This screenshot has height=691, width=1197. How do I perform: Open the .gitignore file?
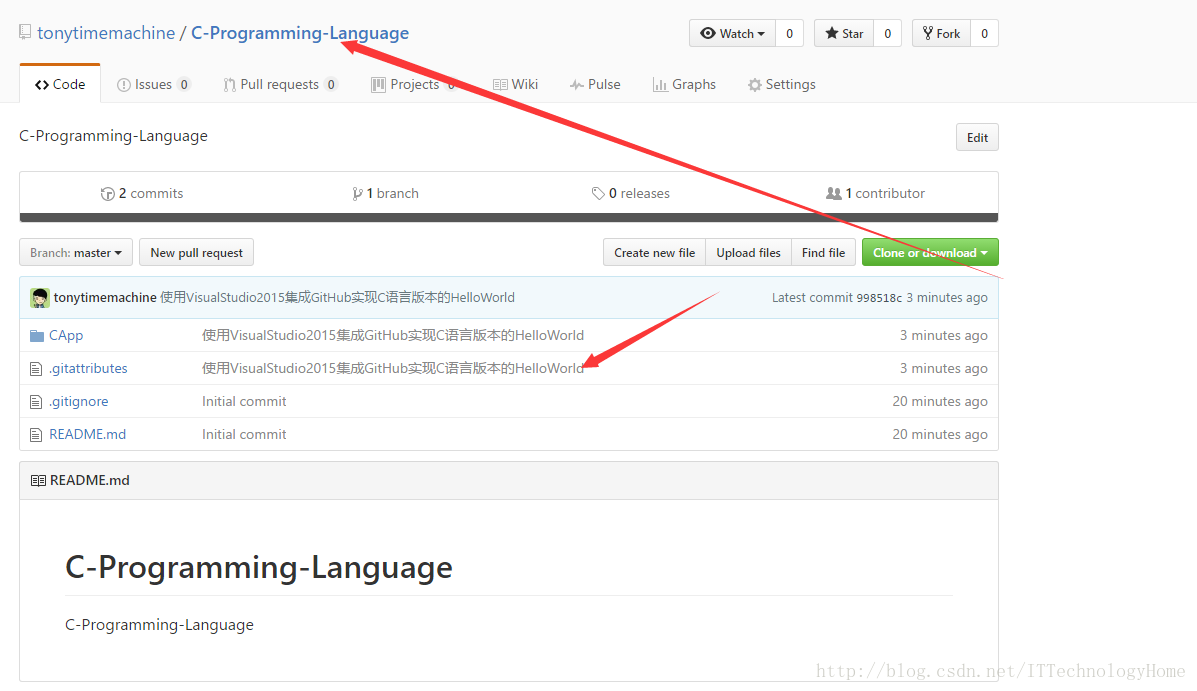79,401
